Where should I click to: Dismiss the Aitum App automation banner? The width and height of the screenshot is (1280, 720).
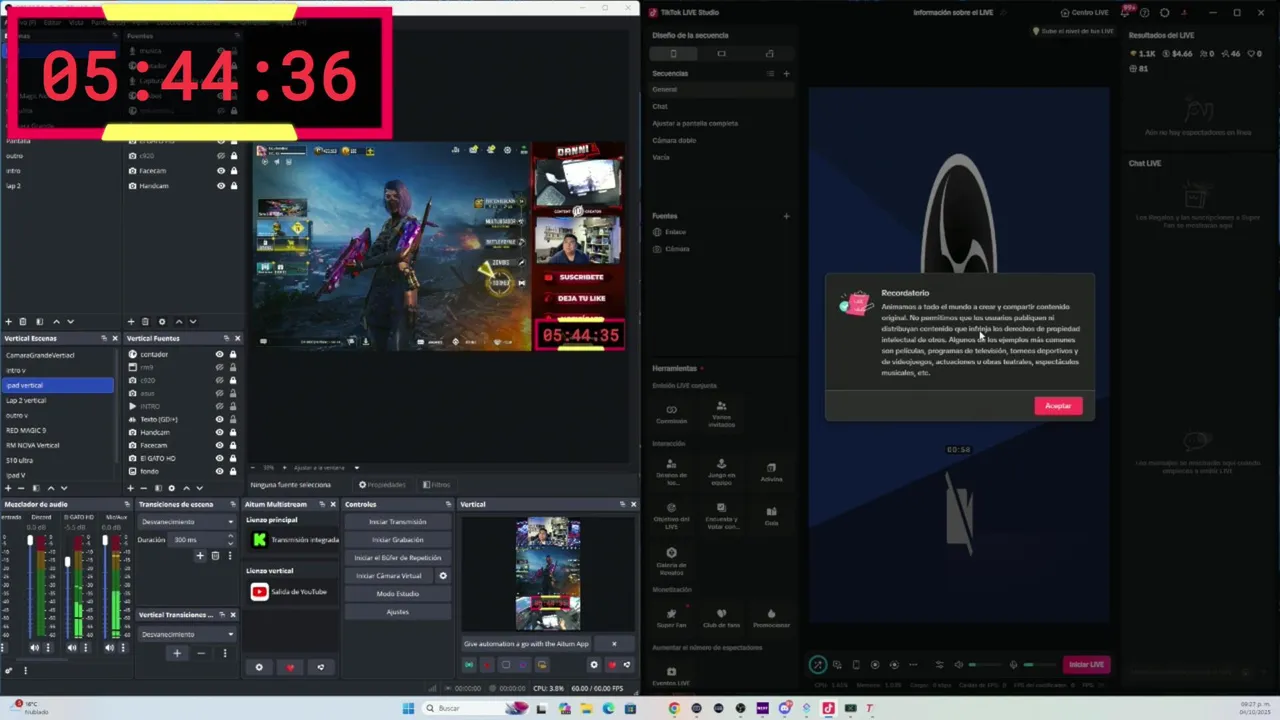[614, 644]
